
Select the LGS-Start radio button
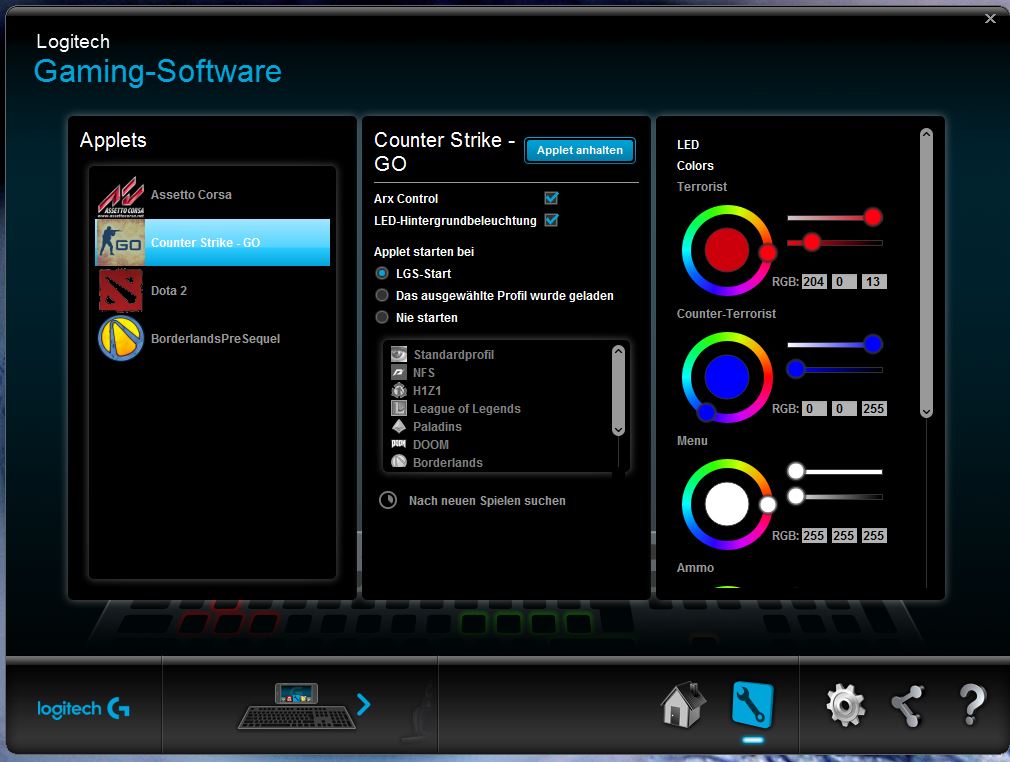(382, 273)
